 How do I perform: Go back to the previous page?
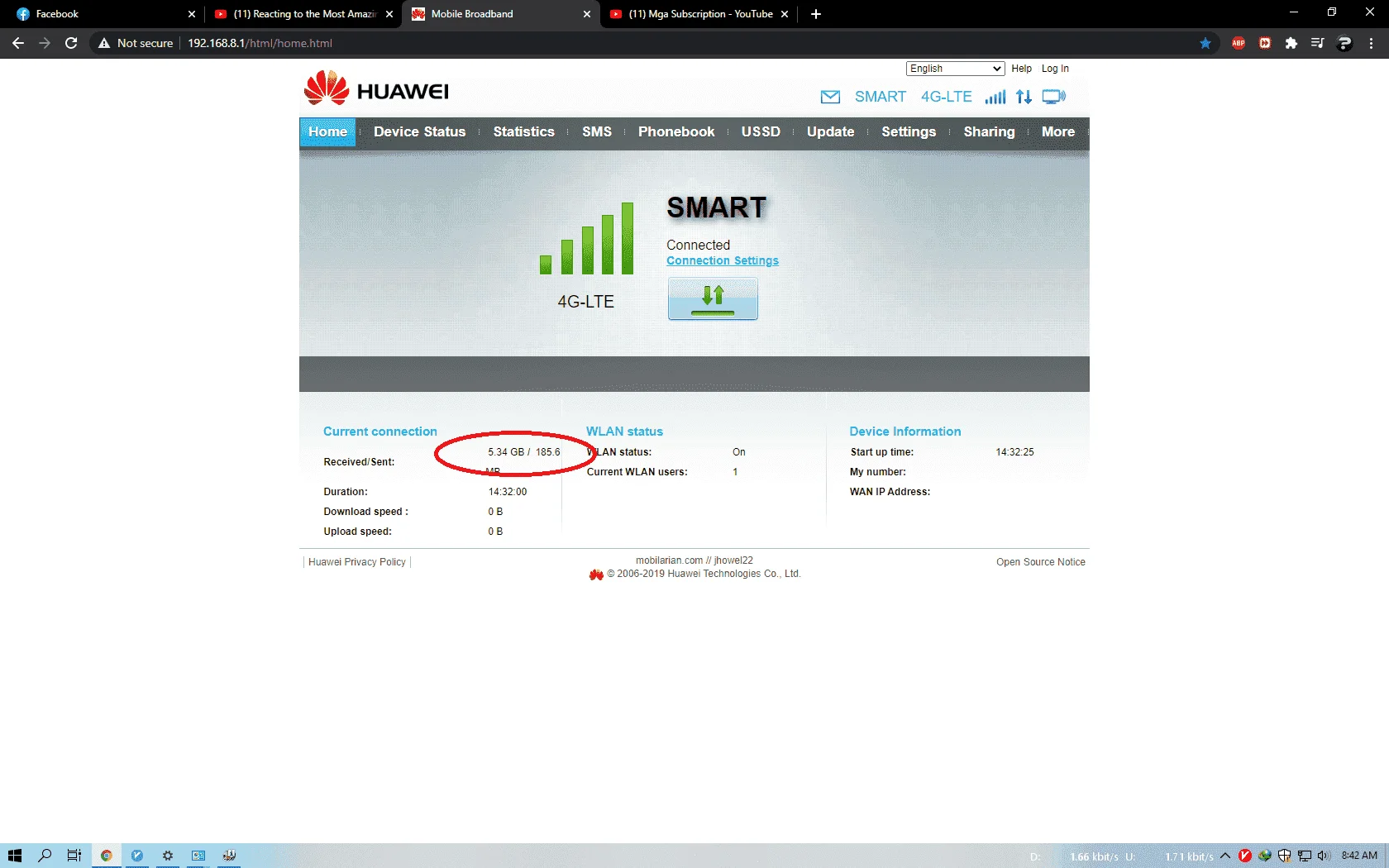(x=18, y=43)
